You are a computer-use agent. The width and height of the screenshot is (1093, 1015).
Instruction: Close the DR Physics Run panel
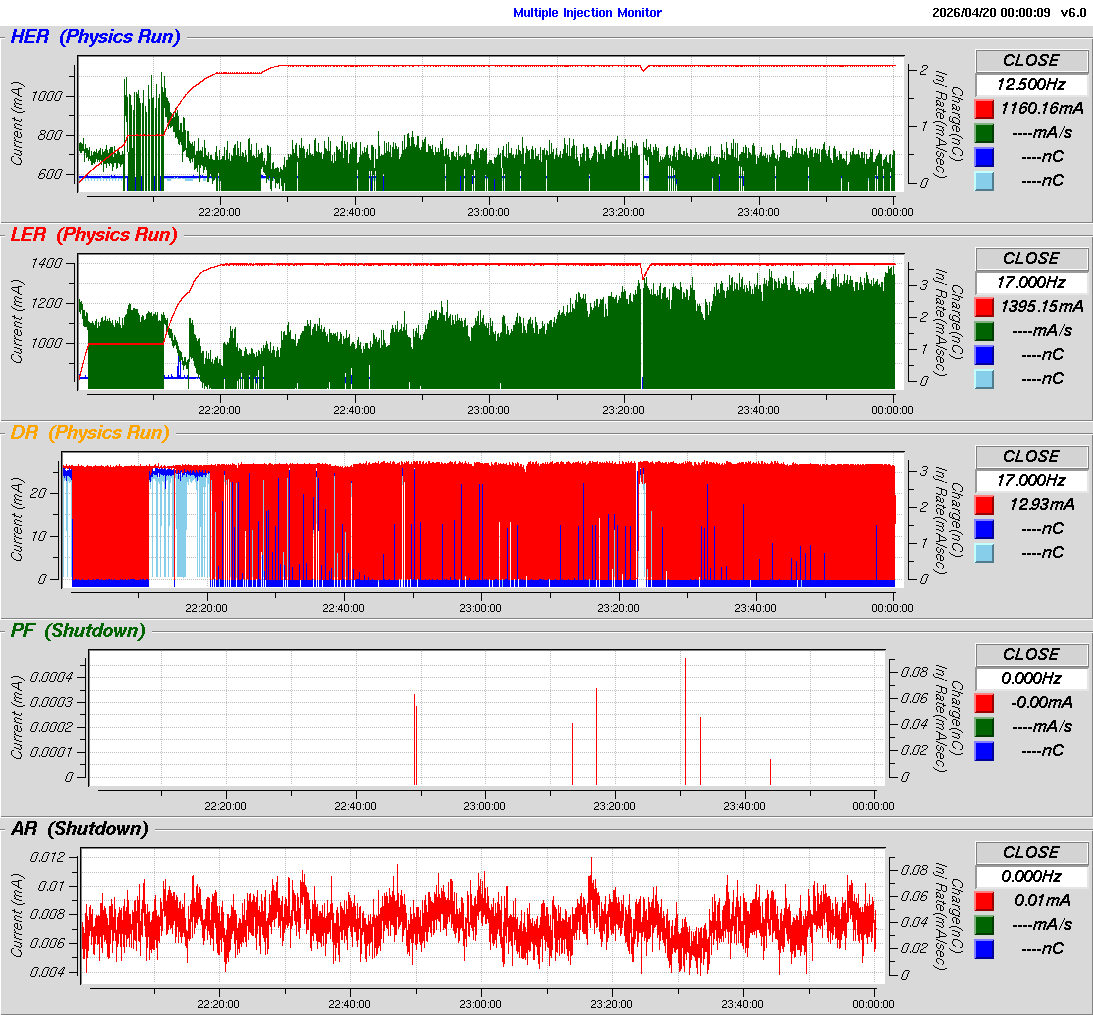(1031, 456)
